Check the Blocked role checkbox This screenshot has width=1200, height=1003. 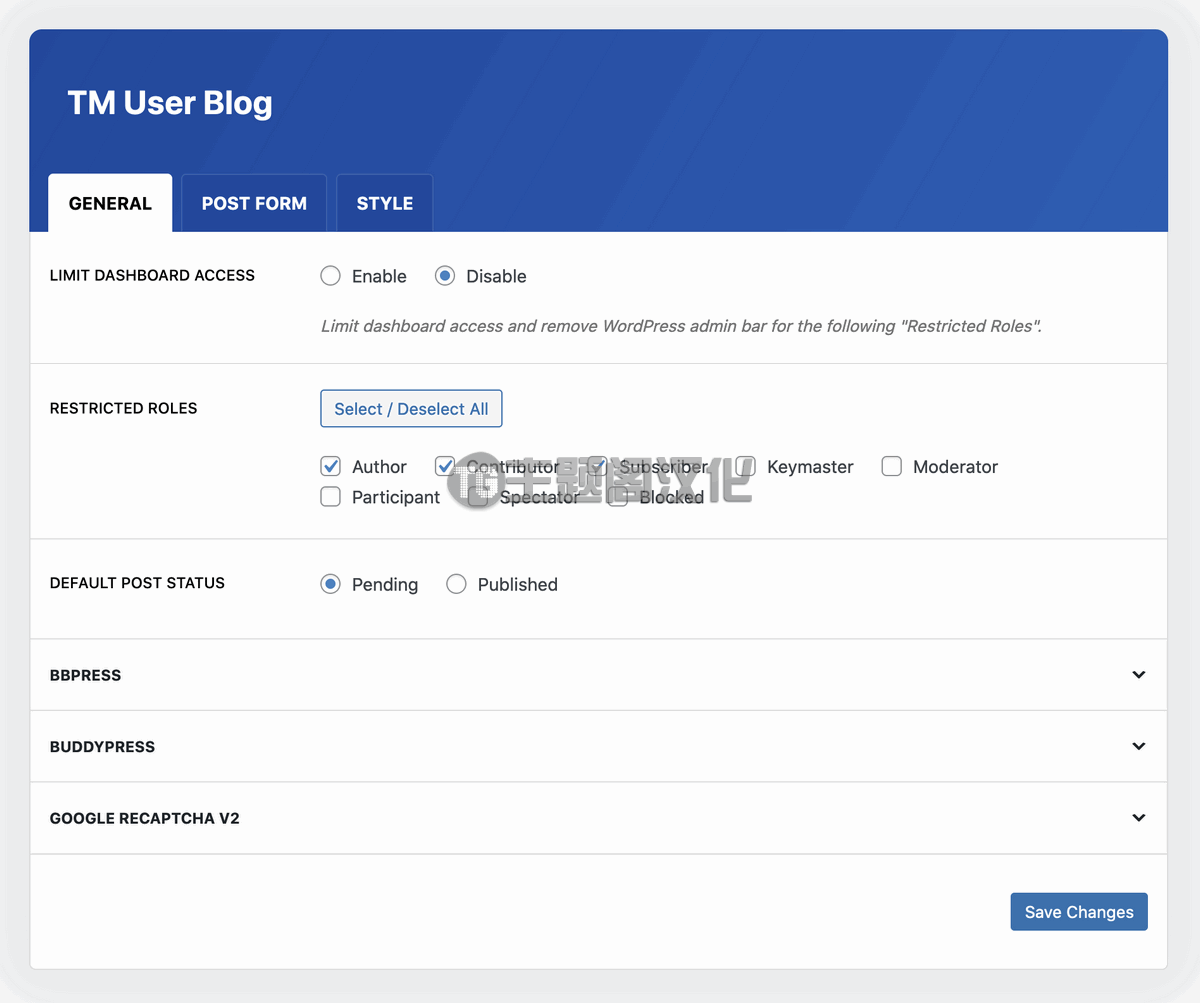click(618, 496)
